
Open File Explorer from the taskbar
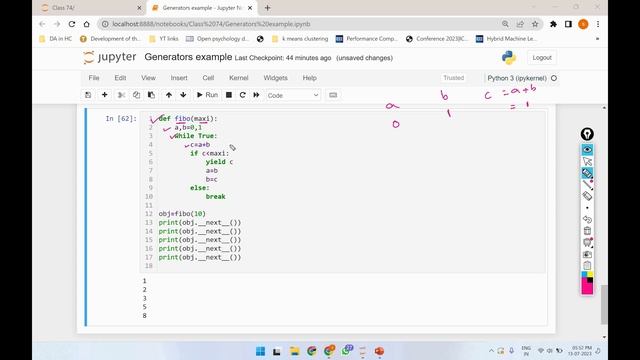point(294,351)
